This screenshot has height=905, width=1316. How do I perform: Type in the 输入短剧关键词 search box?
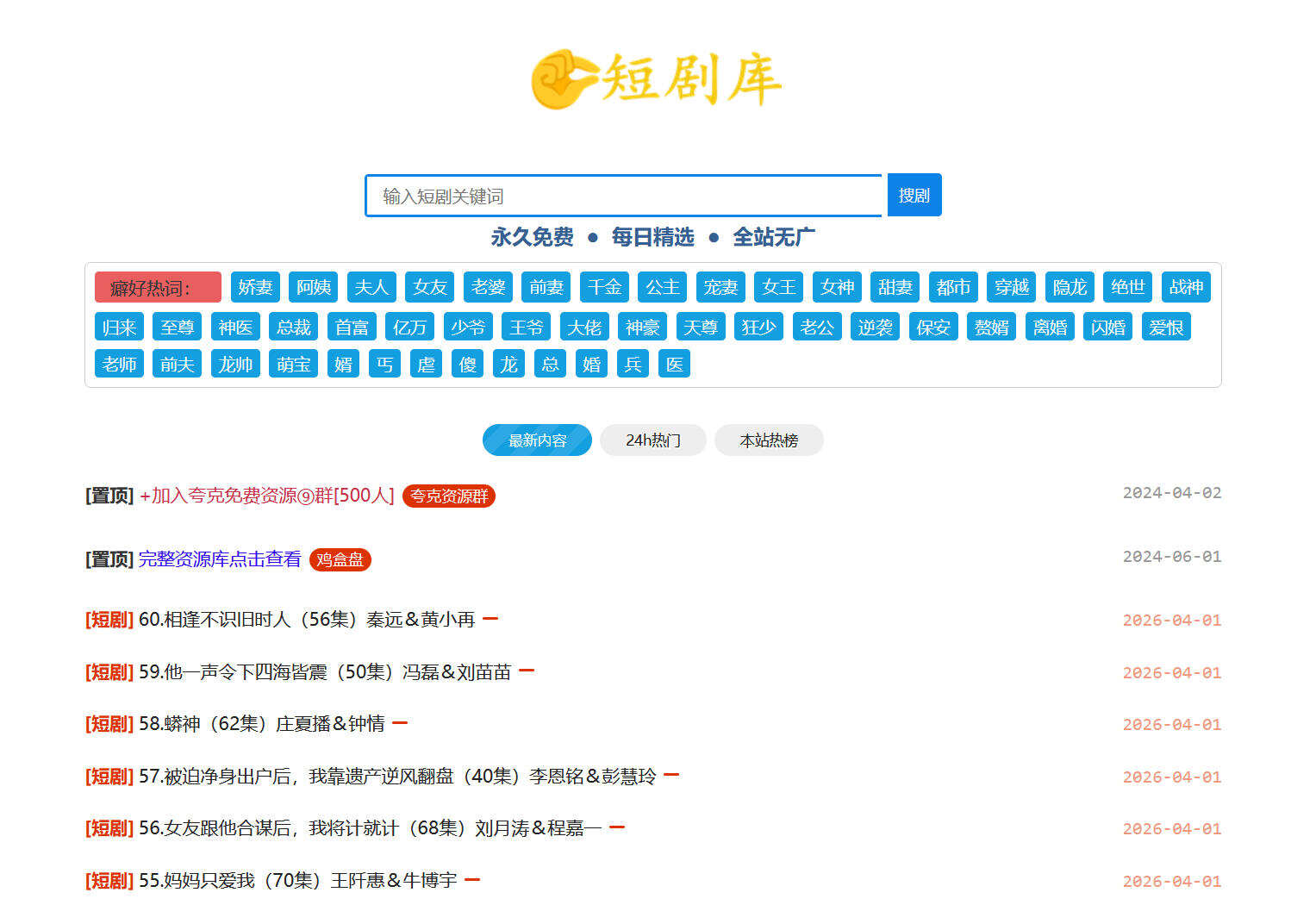coord(624,197)
